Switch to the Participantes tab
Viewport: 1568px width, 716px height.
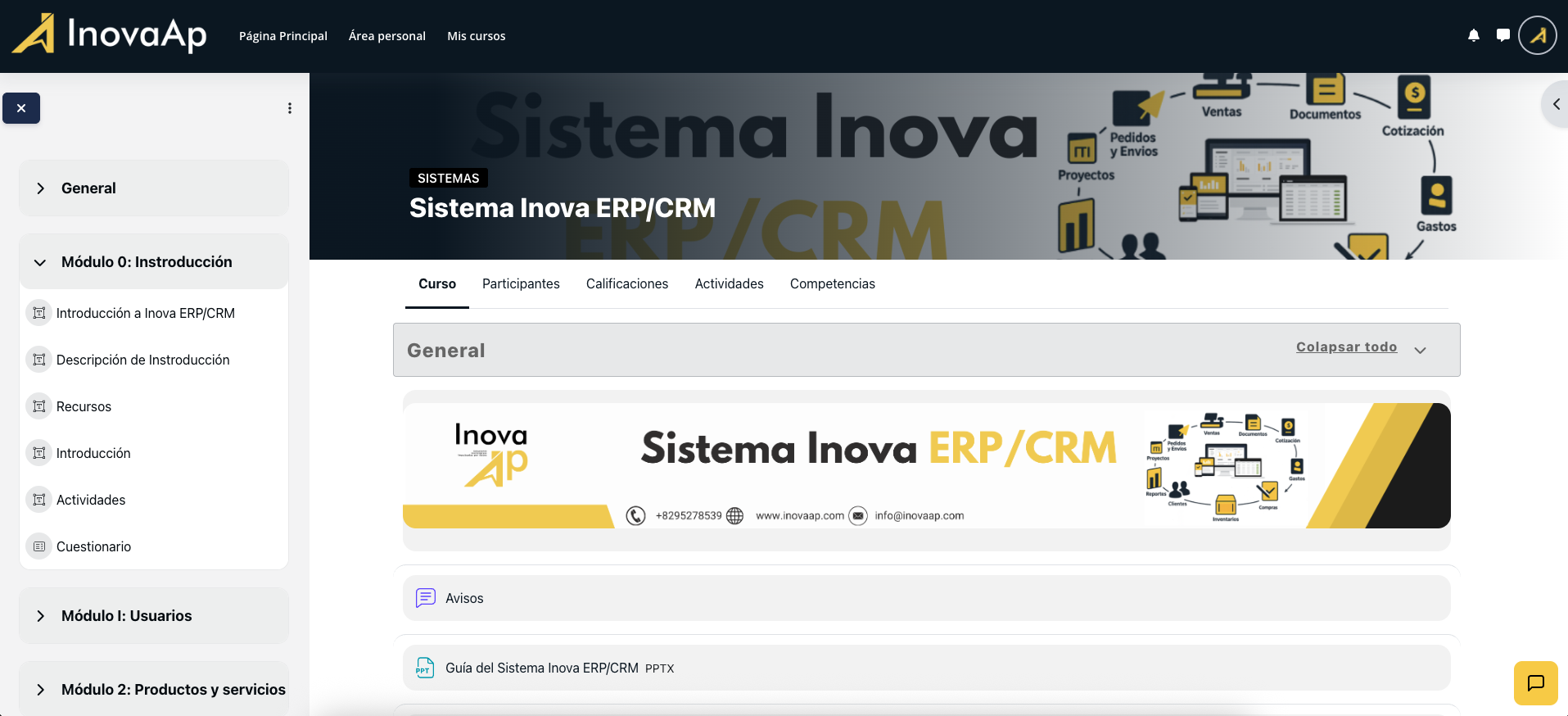tap(521, 283)
